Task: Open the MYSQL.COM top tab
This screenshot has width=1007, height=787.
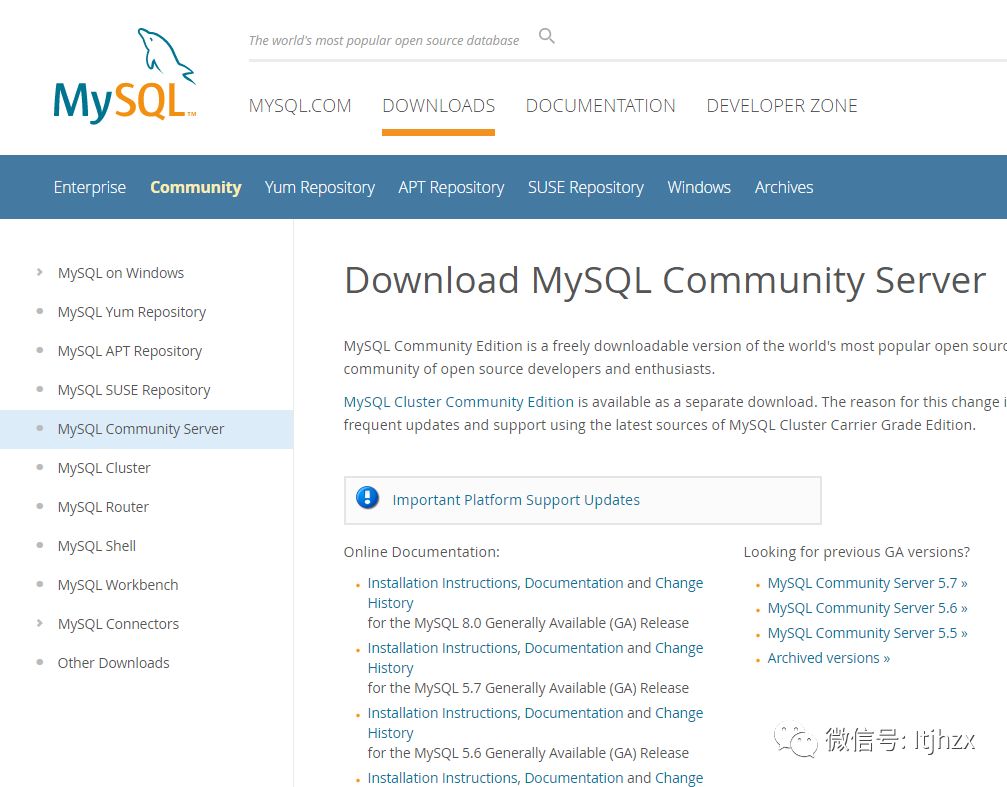Action: point(300,105)
